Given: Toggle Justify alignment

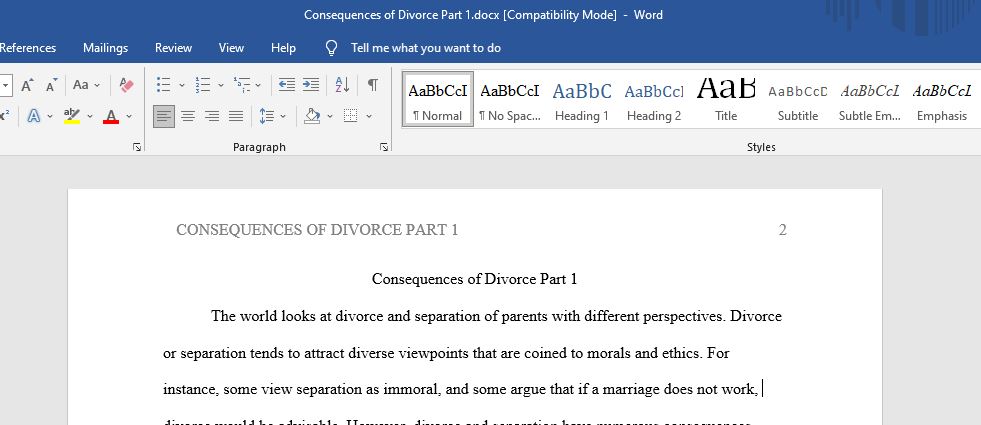Looking at the screenshot, I should (x=236, y=116).
